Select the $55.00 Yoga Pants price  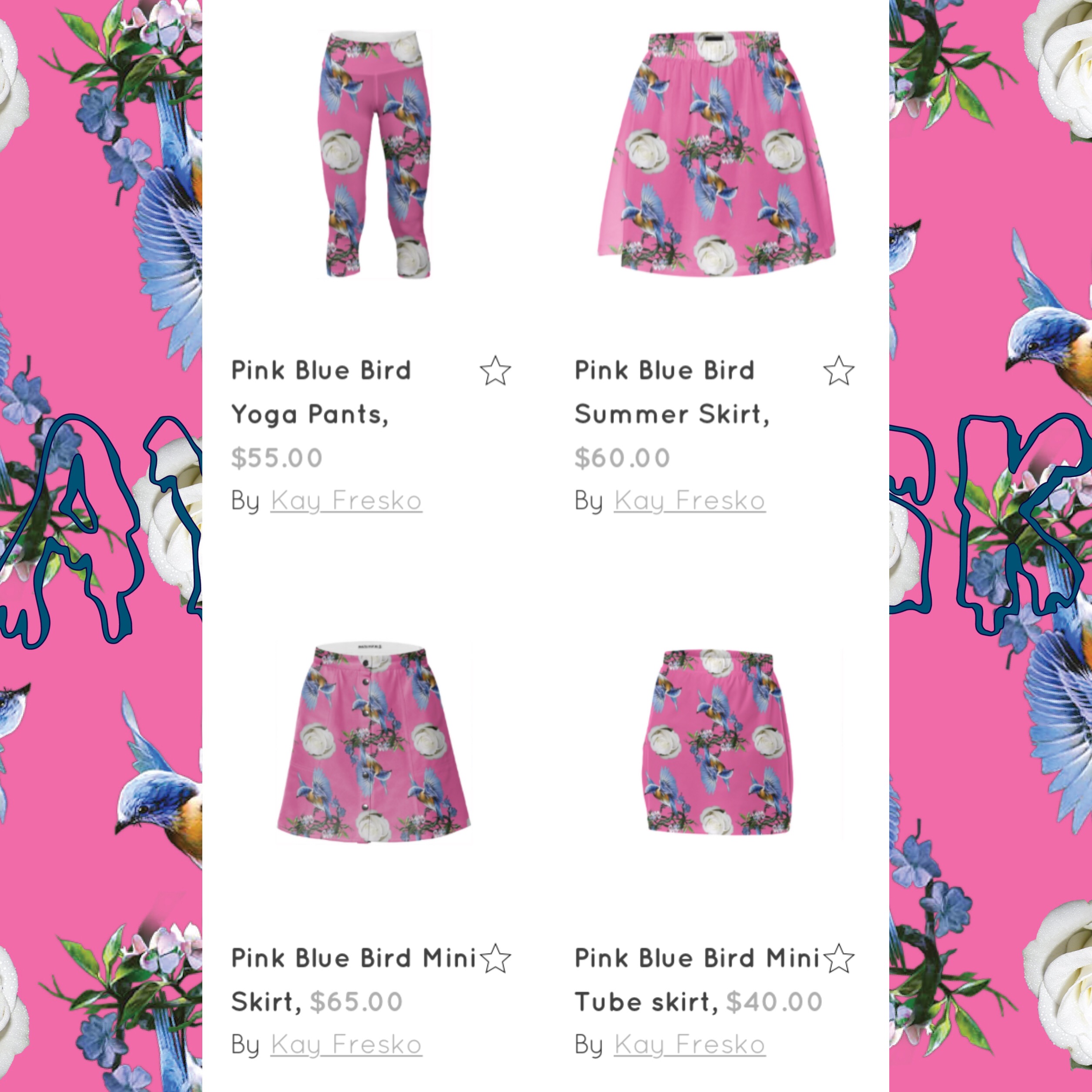pyautogui.click(x=276, y=458)
